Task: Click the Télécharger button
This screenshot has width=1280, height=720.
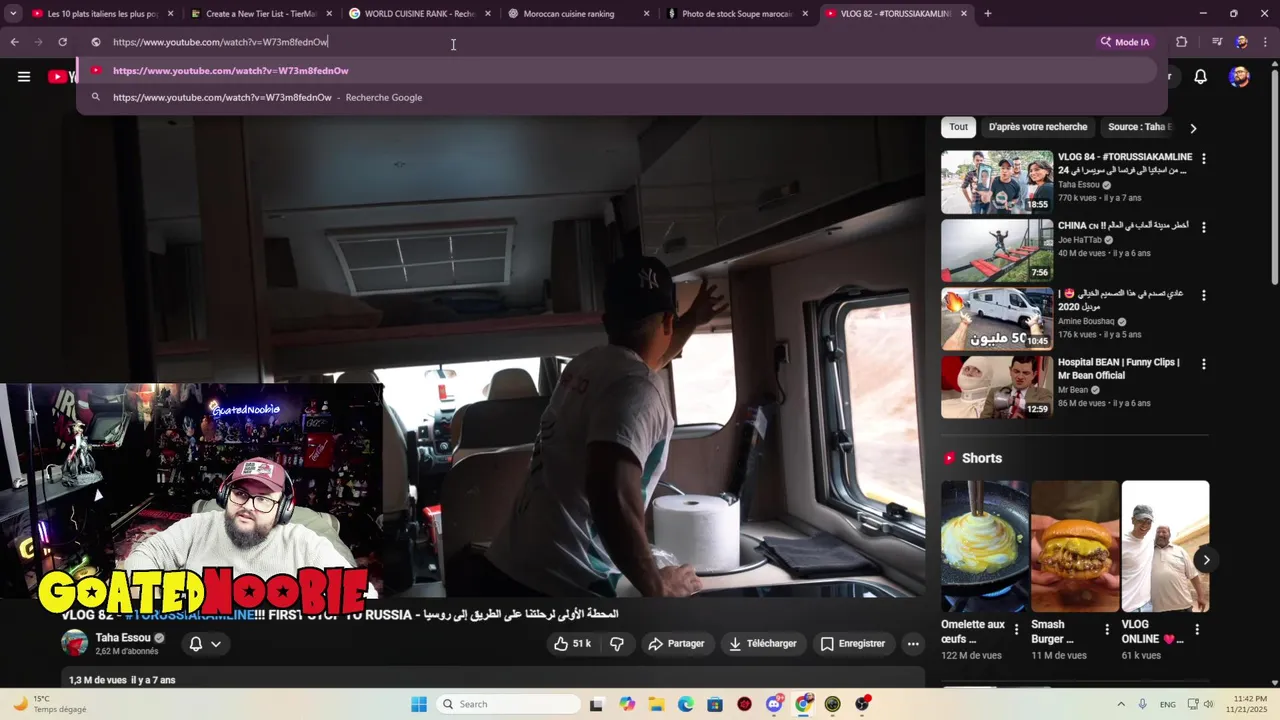Action: point(763,644)
